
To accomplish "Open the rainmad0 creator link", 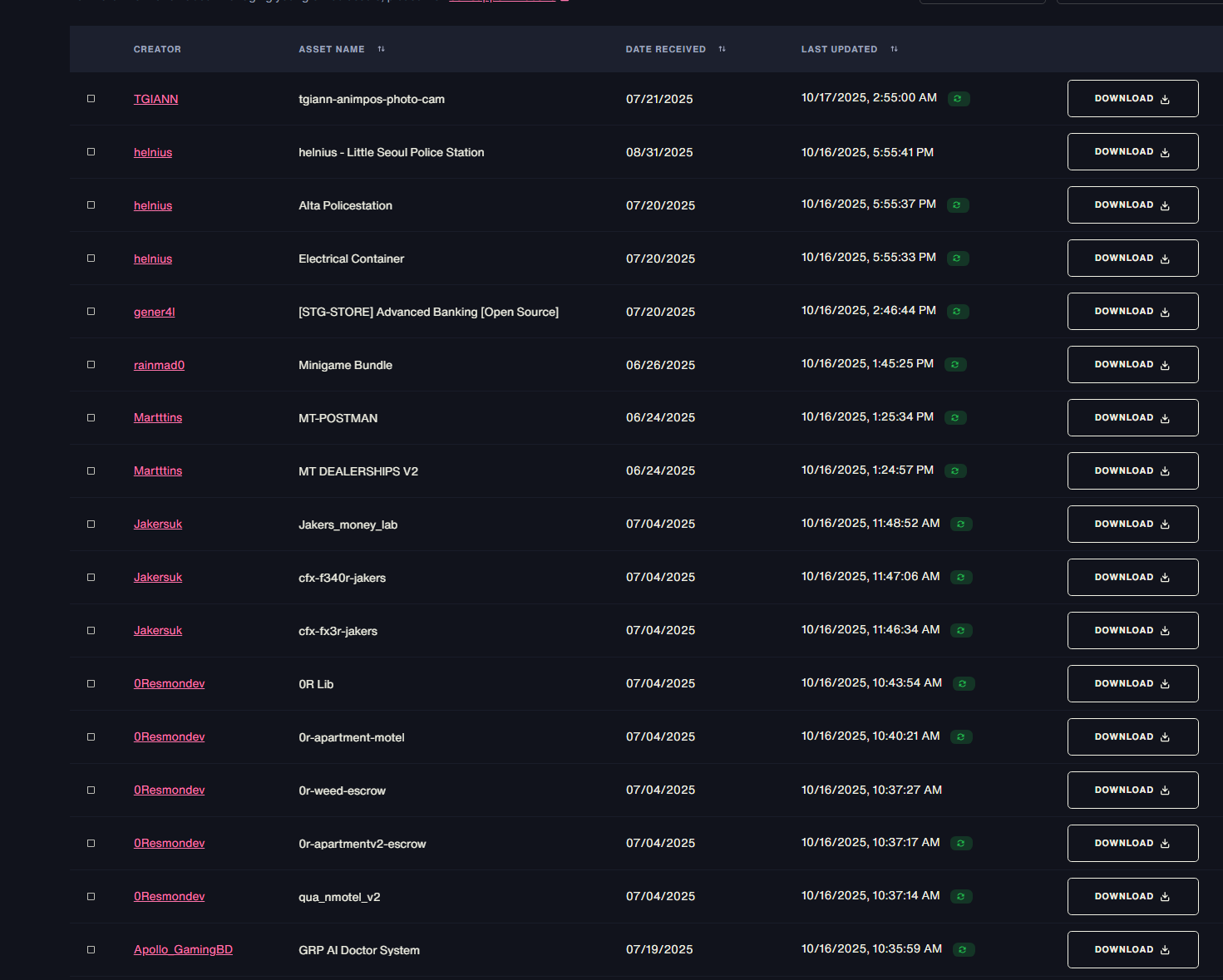I will [x=159, y=365].
